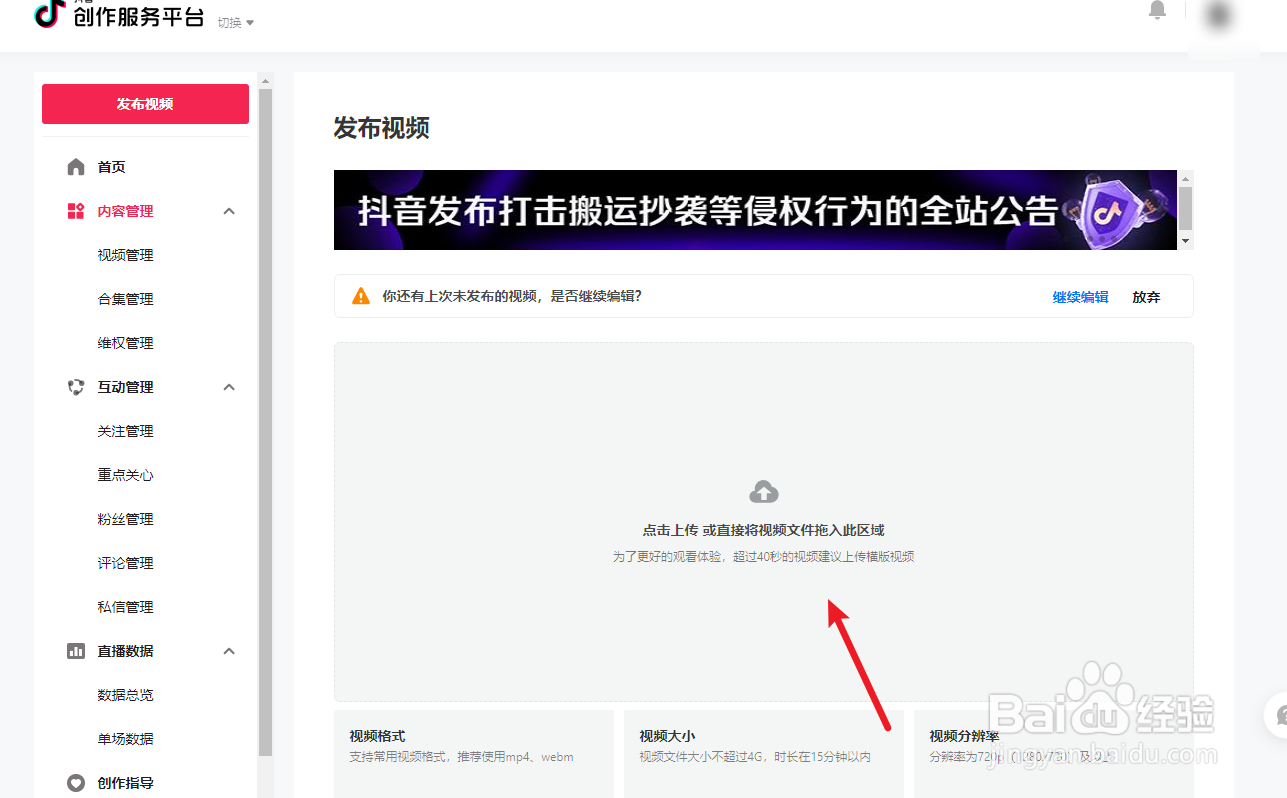Click the 继续编辑 link
The height and width of the screenshot is (798, 1287).
click(1080, 297)
